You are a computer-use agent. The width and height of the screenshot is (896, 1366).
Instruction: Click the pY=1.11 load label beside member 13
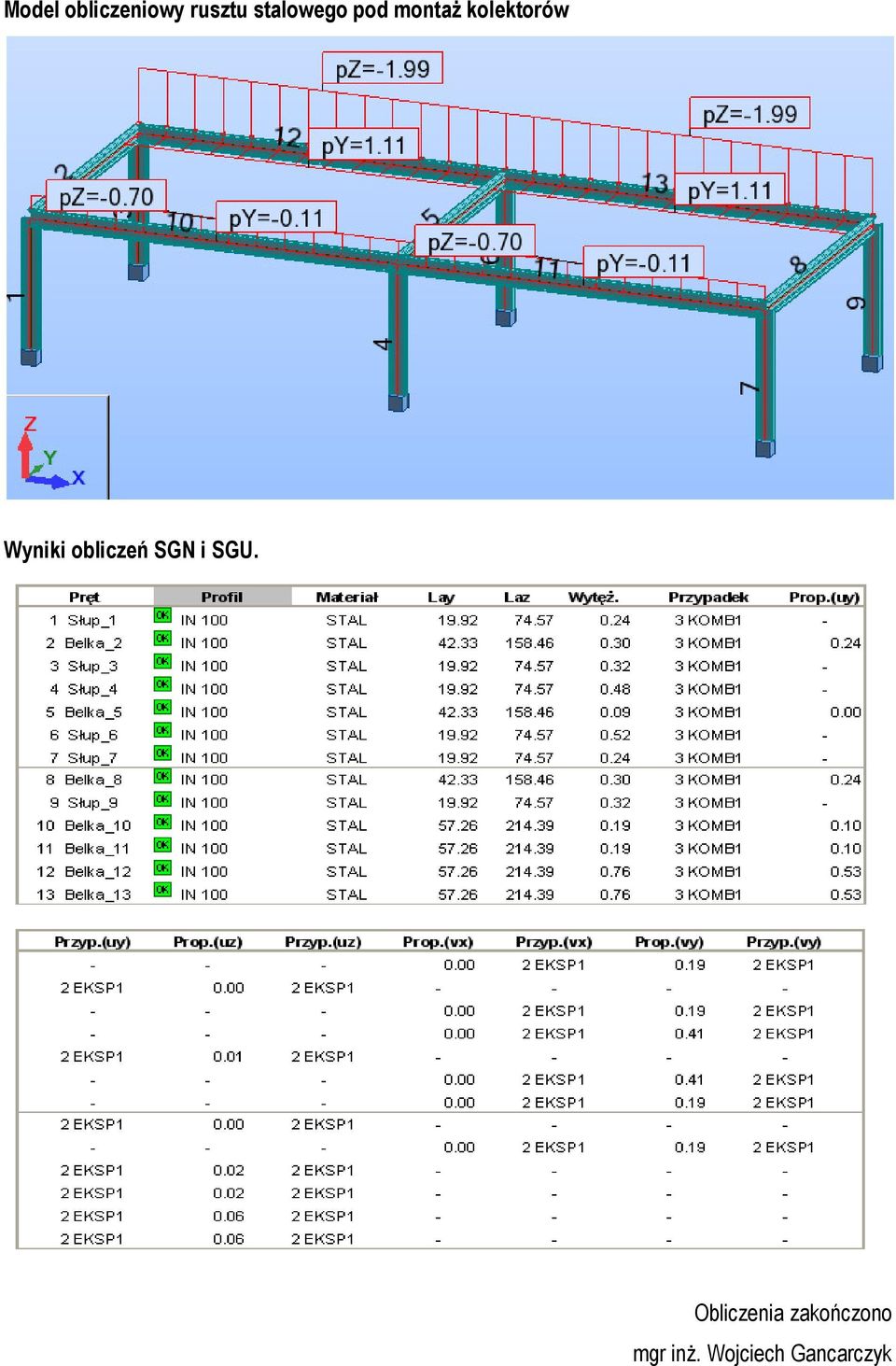730,190
